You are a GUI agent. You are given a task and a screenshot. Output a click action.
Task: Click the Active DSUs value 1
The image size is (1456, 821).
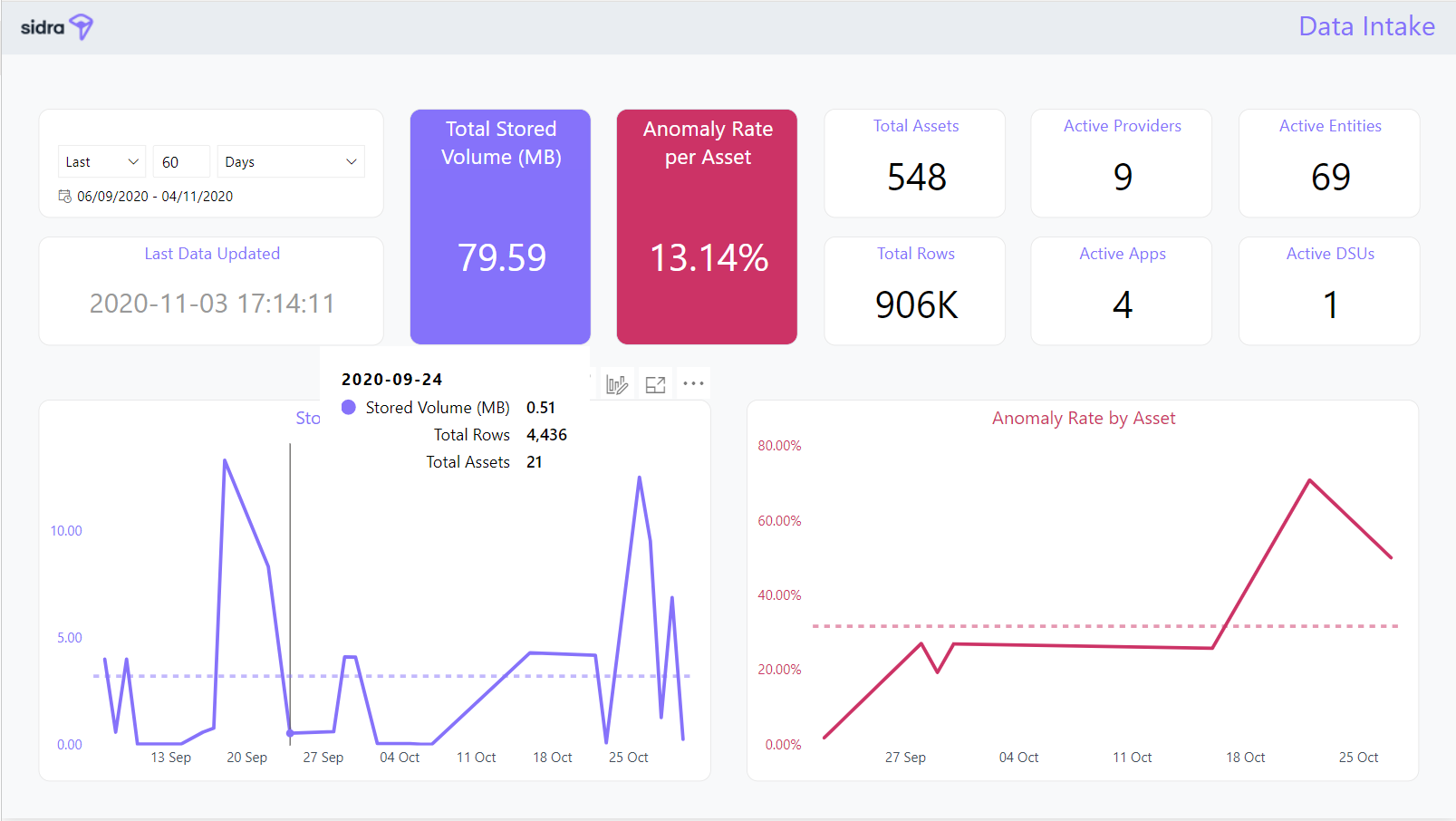pyautogui.click(x=1329, y=305)
